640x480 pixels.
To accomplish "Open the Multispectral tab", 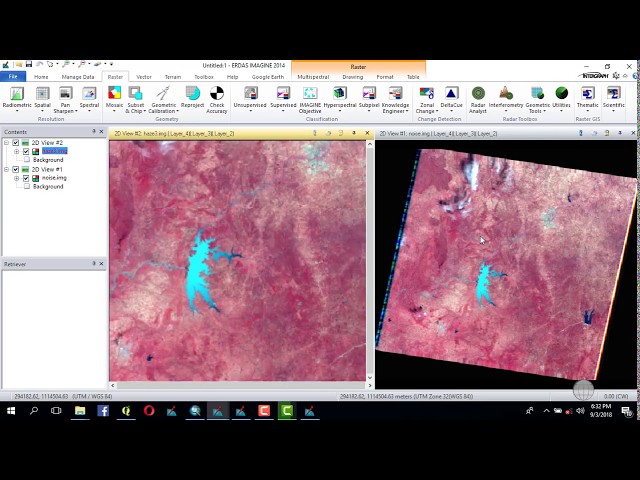I will pos(313,77).
